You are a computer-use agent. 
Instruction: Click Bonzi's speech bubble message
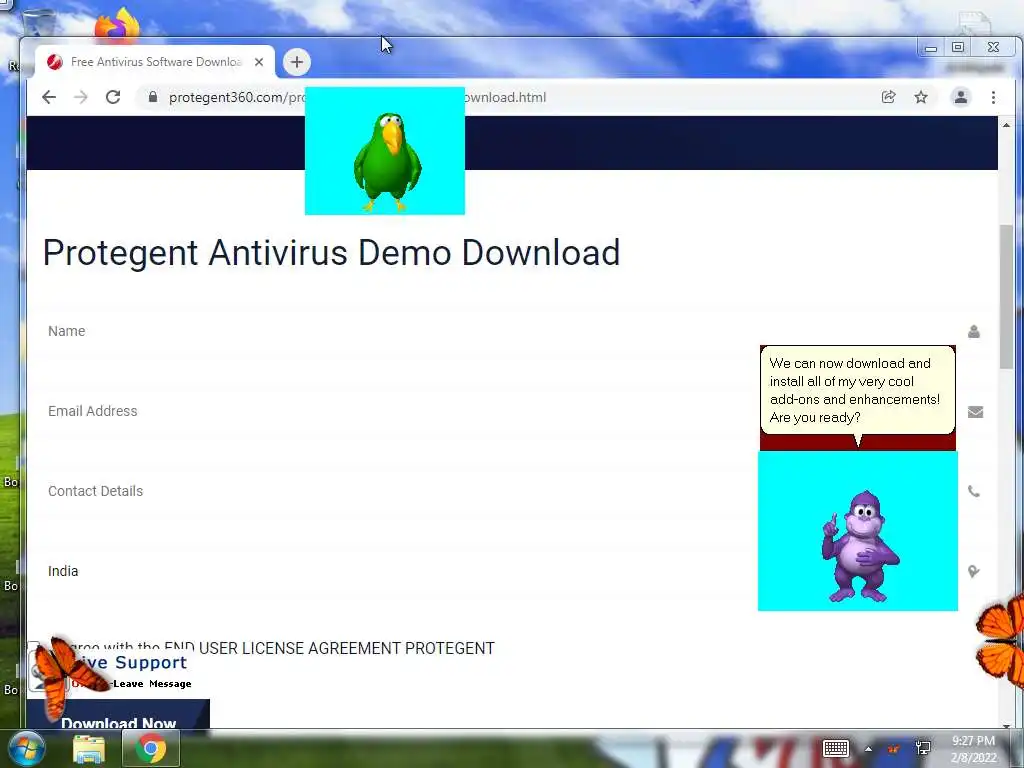857,391
